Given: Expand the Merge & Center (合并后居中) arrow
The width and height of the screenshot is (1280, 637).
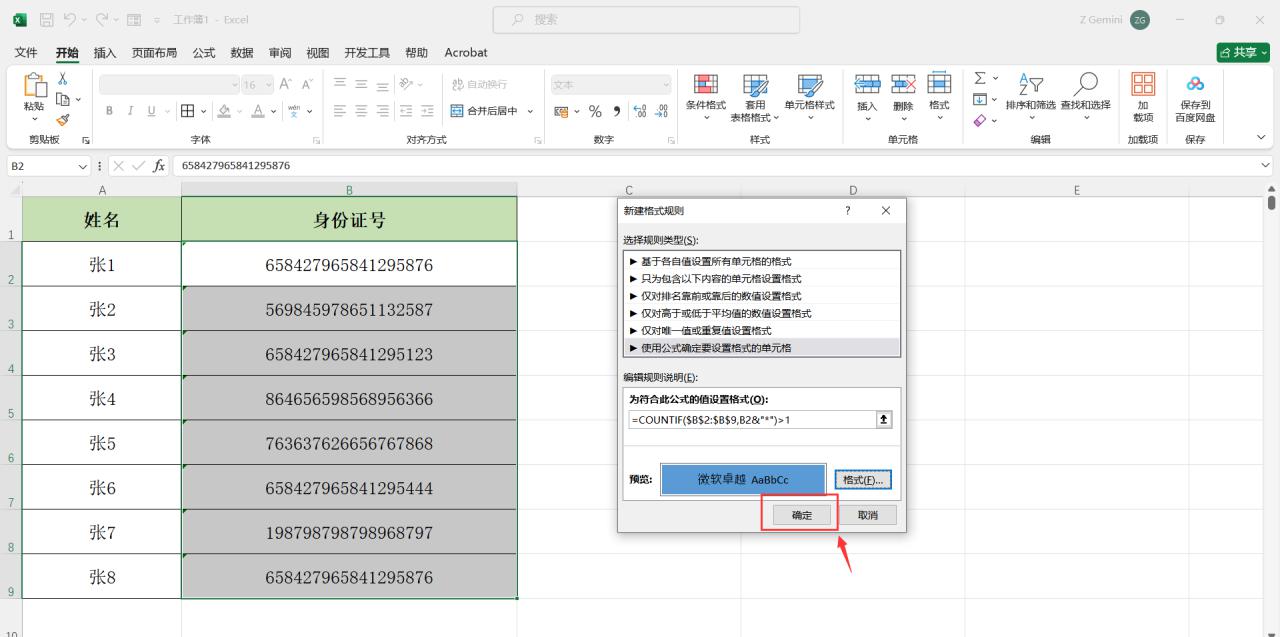Looking at the screenshot, I should coord(530,111).
